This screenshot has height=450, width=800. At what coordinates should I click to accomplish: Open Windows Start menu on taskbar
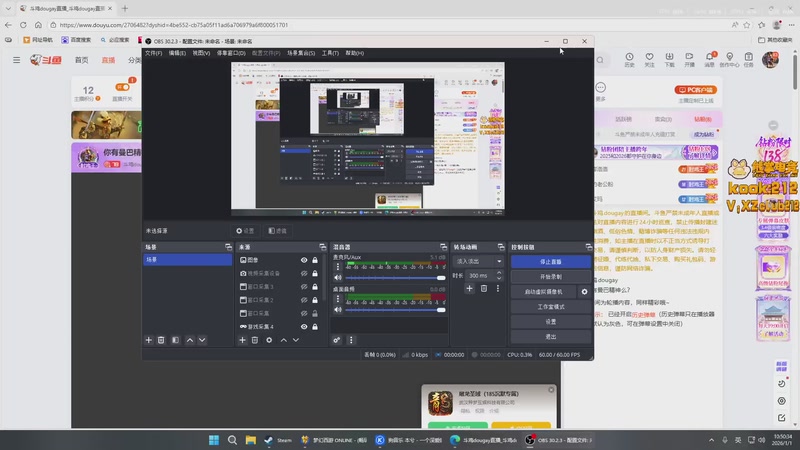tap(214, 440)
